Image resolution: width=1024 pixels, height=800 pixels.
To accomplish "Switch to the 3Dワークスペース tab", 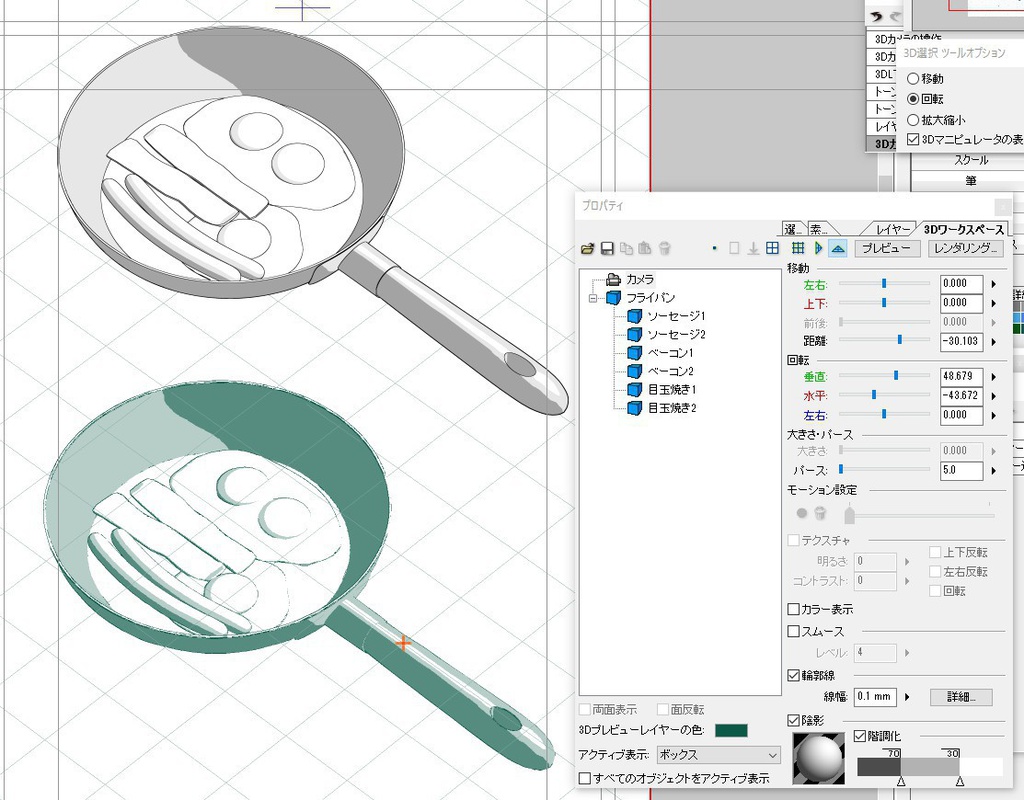I will (963, 229).
